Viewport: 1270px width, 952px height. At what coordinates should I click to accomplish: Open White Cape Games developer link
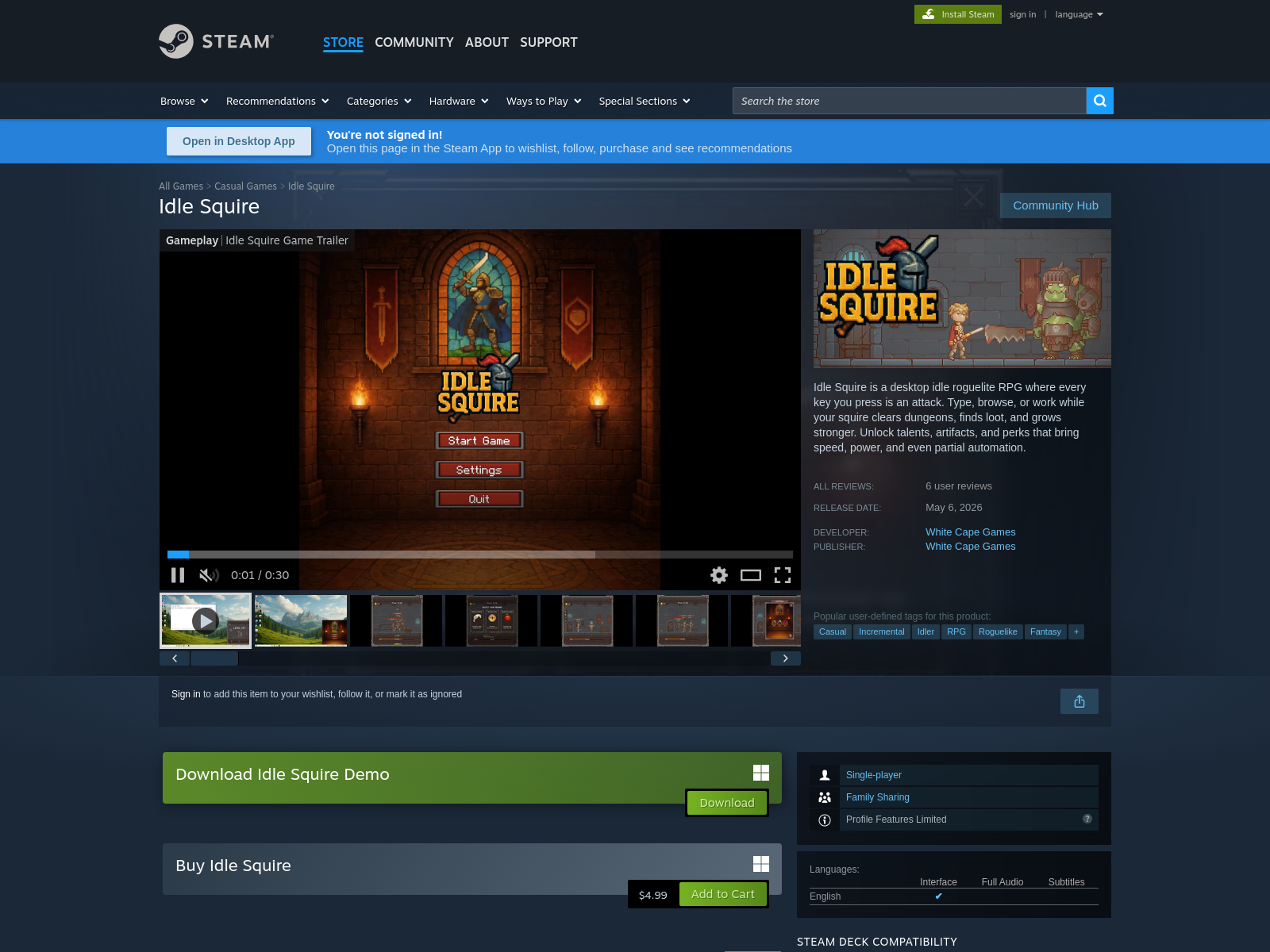(x=970, y=532)
